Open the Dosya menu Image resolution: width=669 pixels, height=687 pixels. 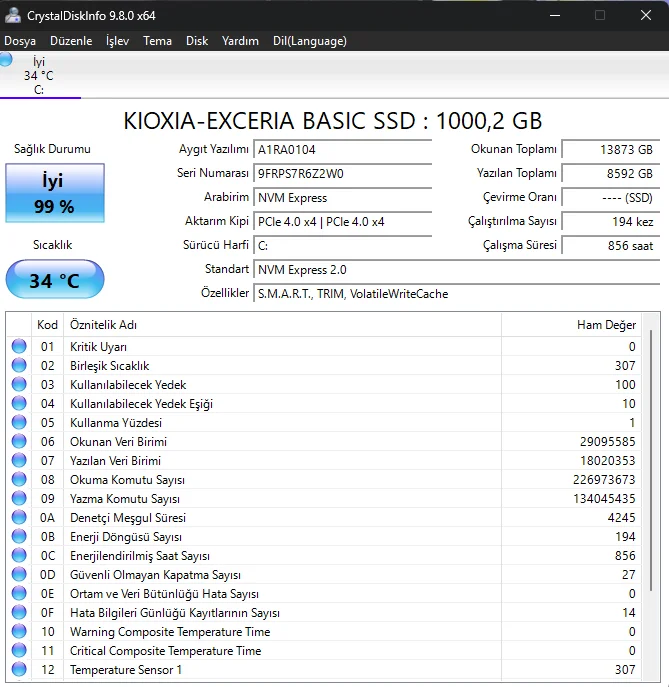pyautogui.click(x=20, y=41)
